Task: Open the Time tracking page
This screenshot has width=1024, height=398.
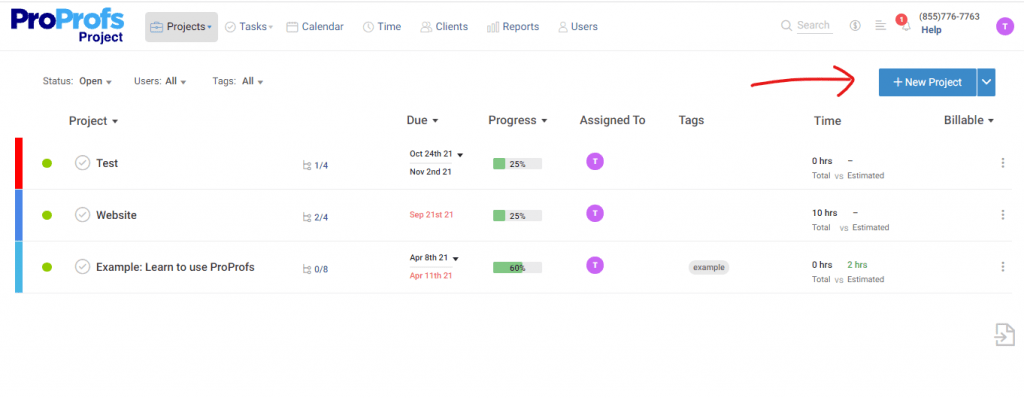Action: pos(382,27)
